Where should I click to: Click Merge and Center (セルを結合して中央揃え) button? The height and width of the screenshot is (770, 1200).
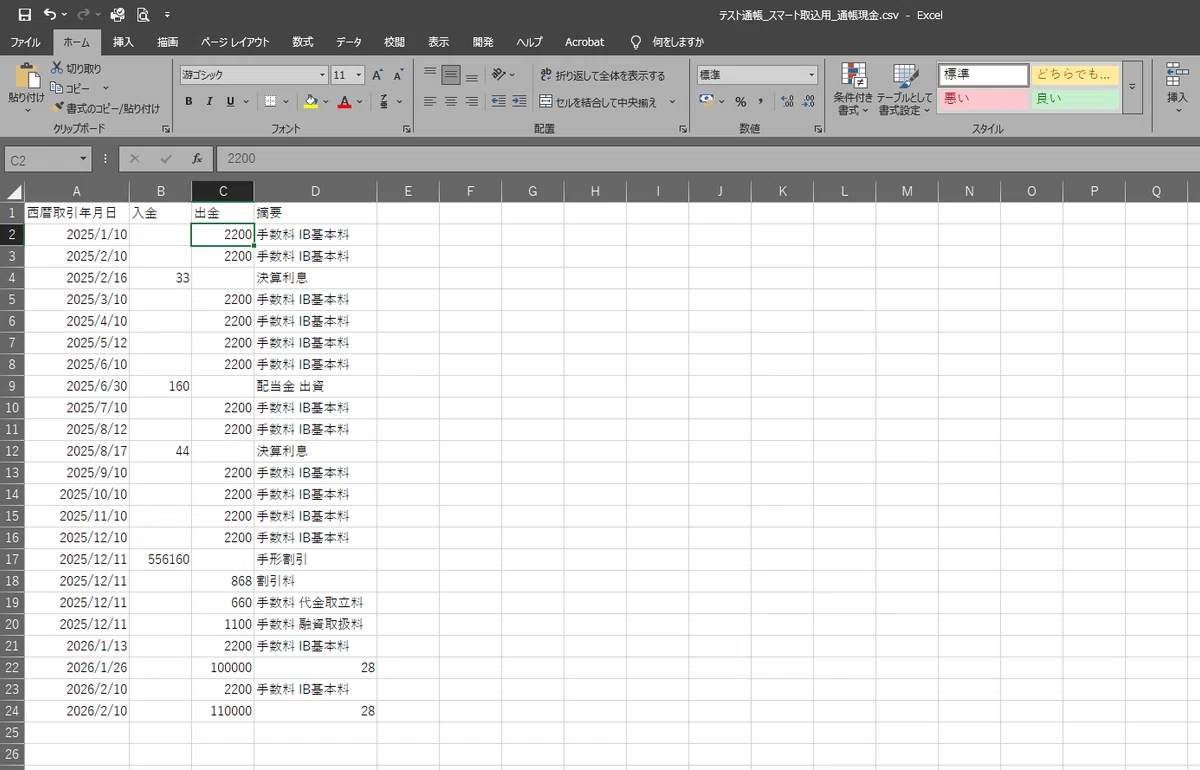click(x=599, y=101)
